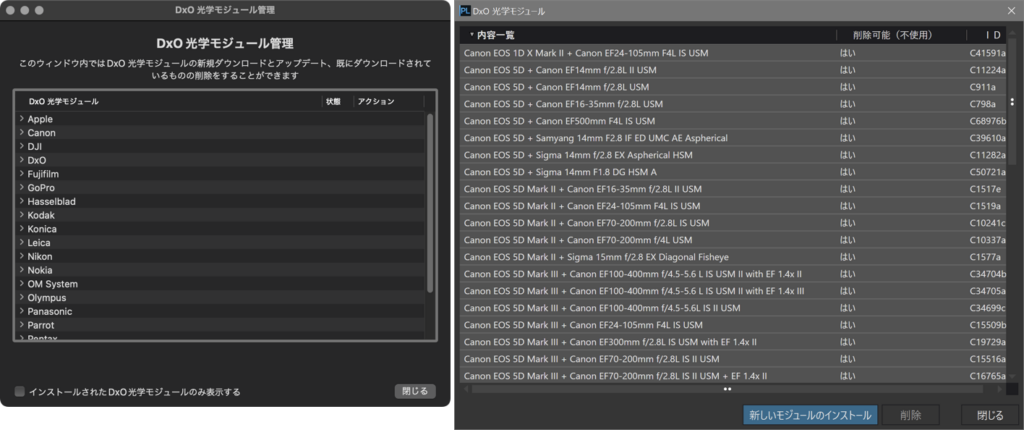This screenshot has width=1024, height=430.
Task: Select Canon EOS 5D + EF16-35mm f/2.8L USM row
Action: (x=734, y=103)
